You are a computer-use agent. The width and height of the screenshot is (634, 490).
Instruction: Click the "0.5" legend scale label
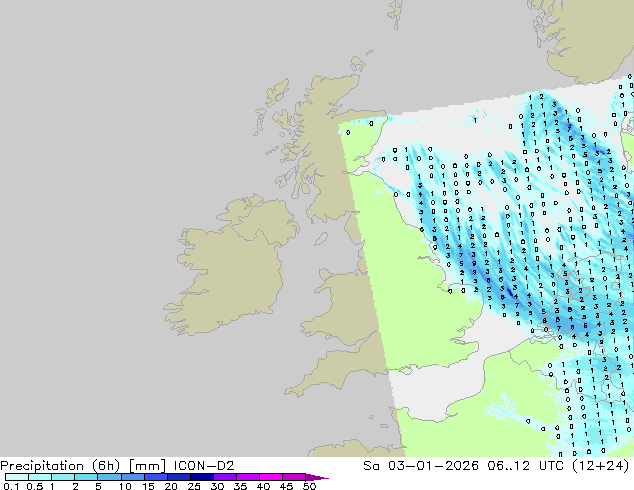tap(34, 486)
